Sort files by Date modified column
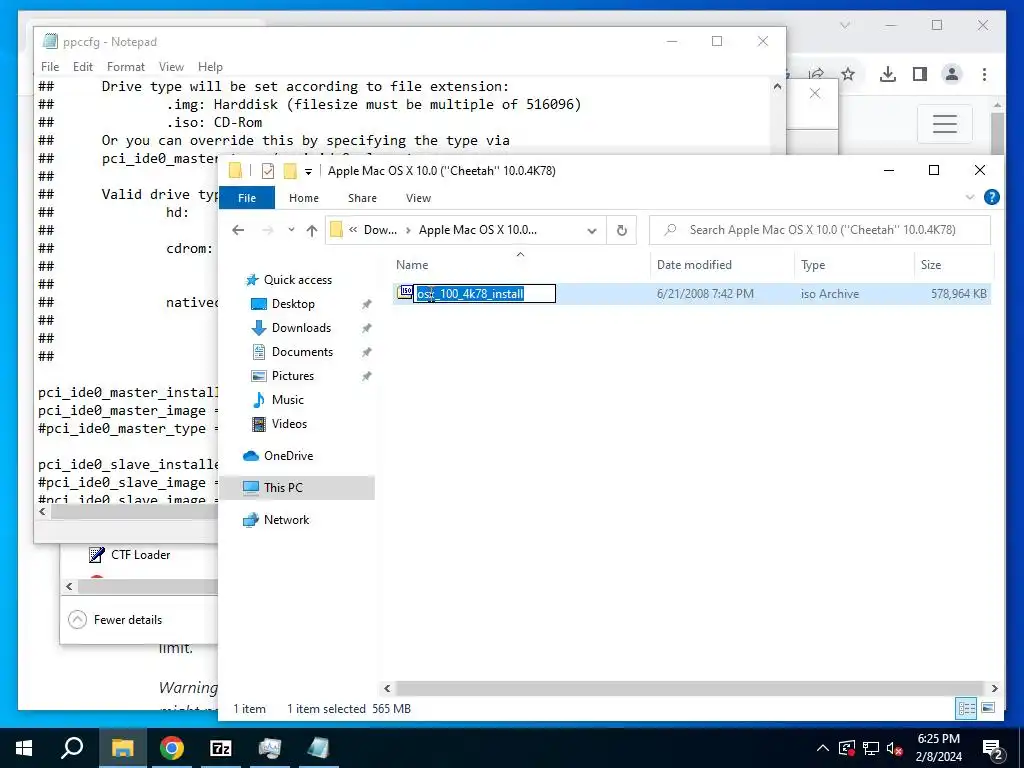The image size is (1024, 768). [x=694, y=264]
